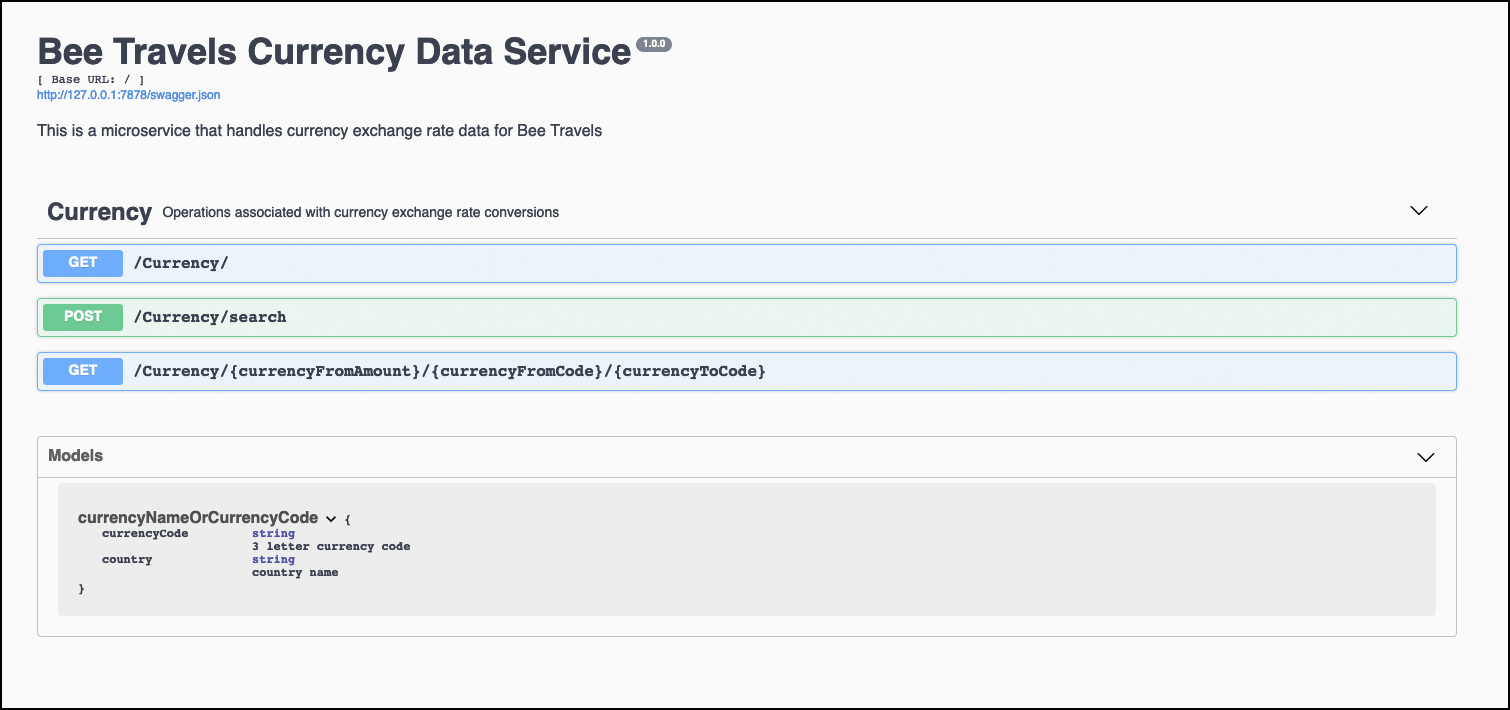The image size is (1510, 710).
Task: Click the POST badge for /Currency/search
Action: [83, 317]
